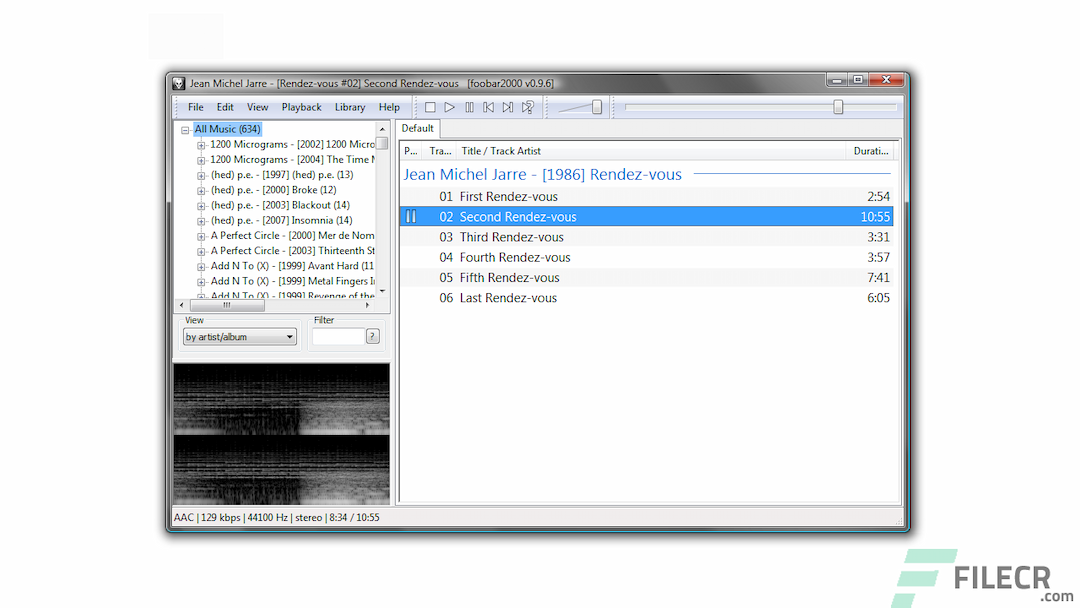This screenshot has width=1080, height=608.
Task: Open the Playback menu
Action: (x=301, y=107)
